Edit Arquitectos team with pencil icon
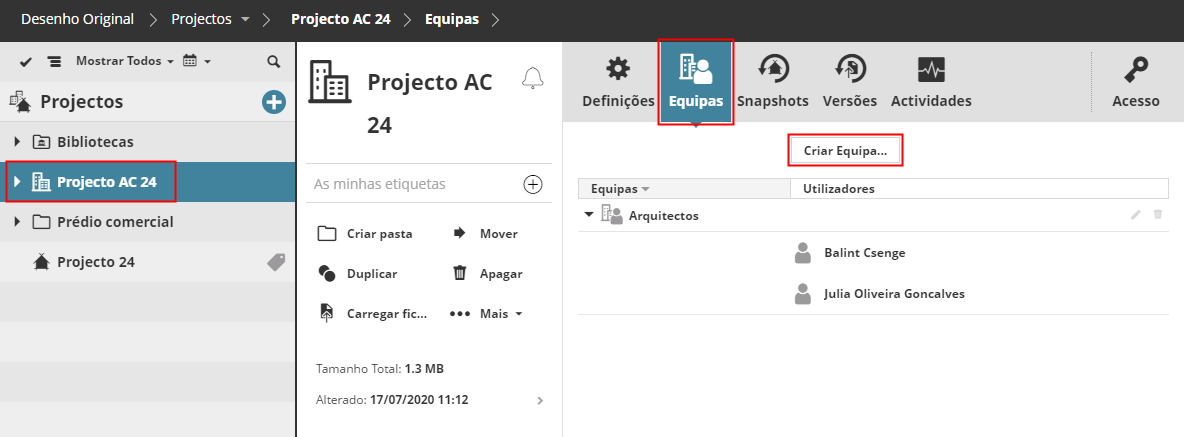The height and width of the screenshot is (437, 1184). point(1136,215)
